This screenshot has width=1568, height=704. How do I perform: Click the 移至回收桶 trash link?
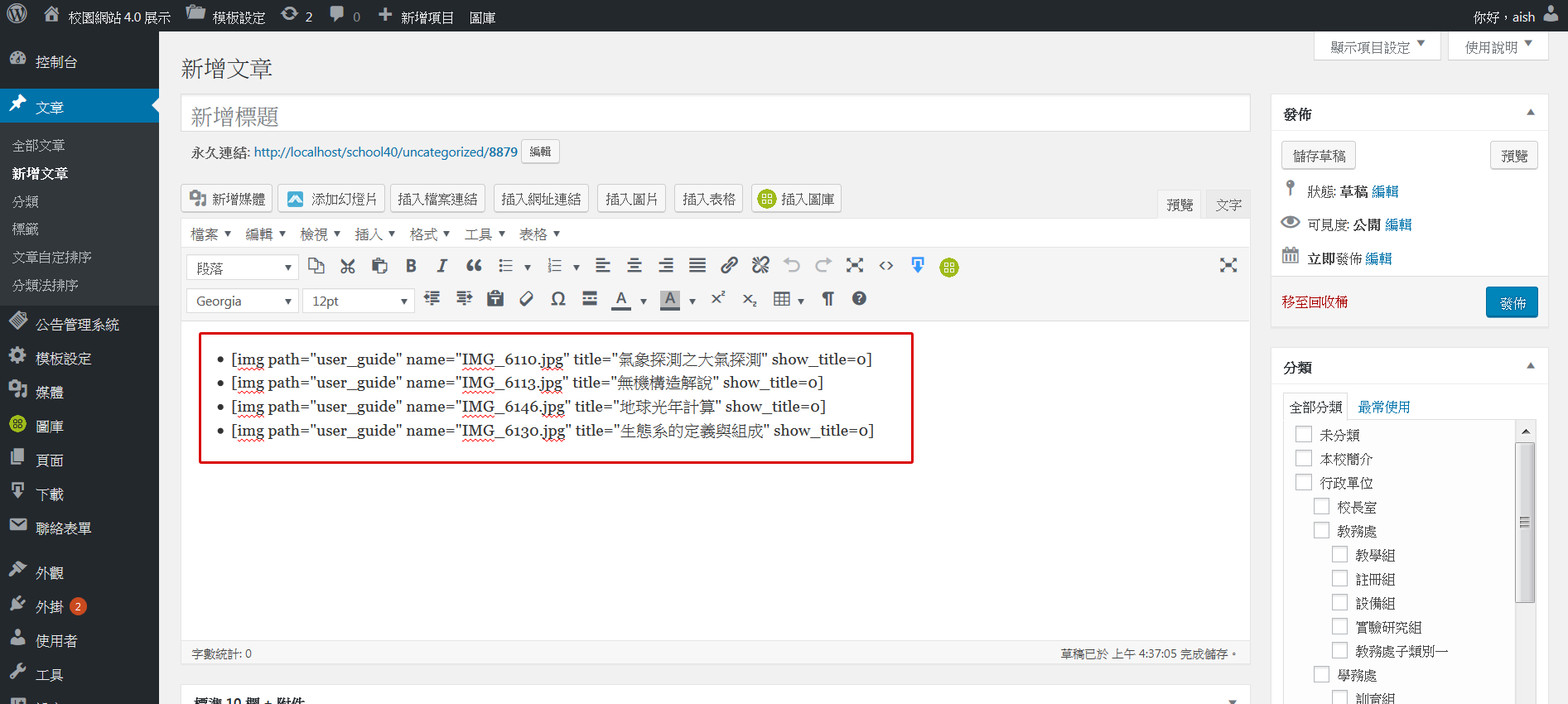pos(1315,302)
